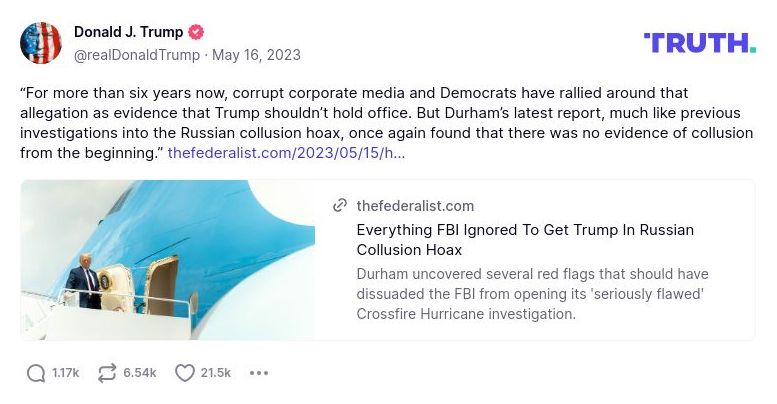Click thefederalist.com domain in preview card

[415, 206]
